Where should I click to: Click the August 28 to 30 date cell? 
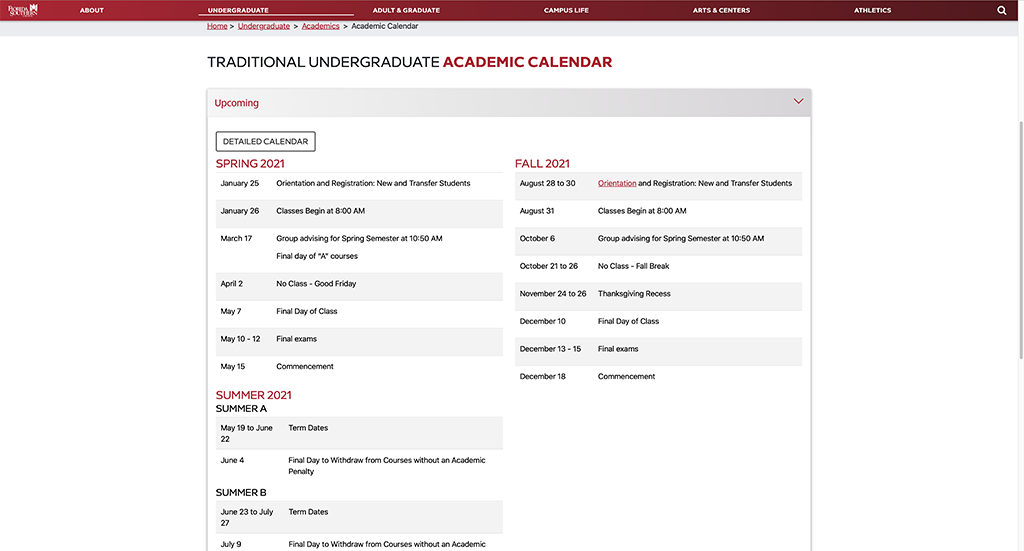click(547, 183)
